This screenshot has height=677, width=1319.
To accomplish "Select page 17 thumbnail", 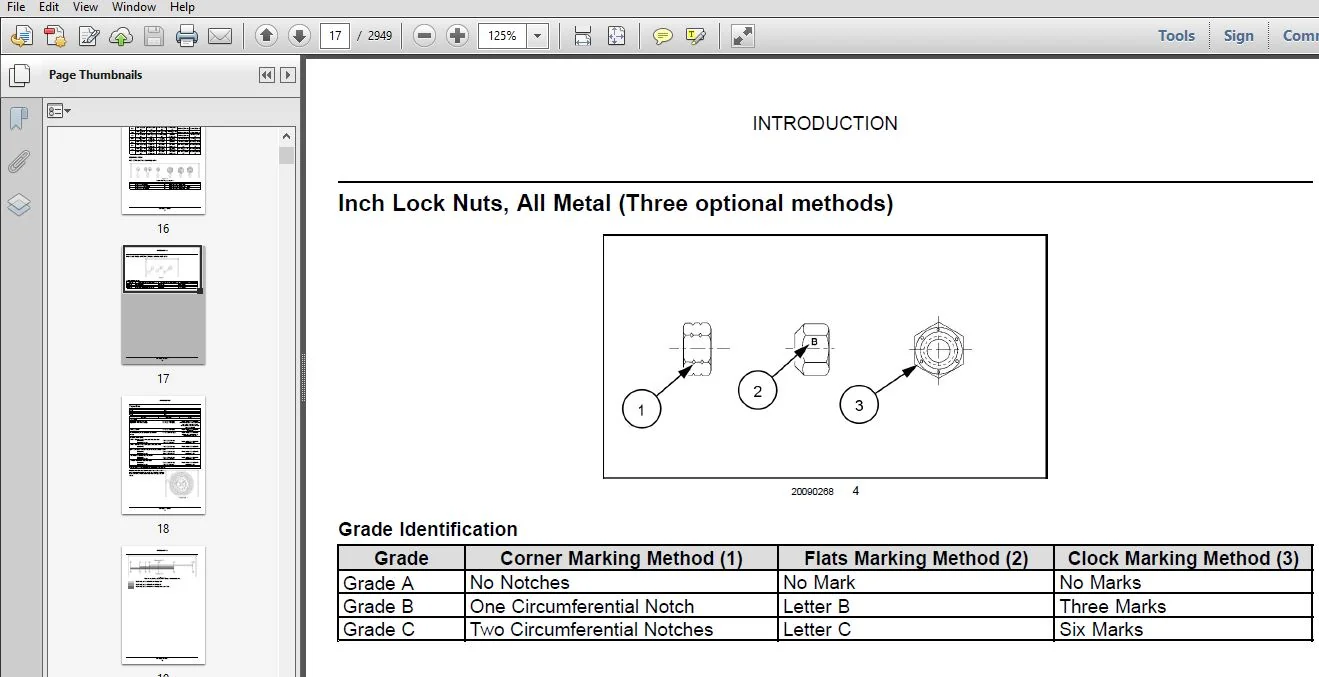I will 163,305.
